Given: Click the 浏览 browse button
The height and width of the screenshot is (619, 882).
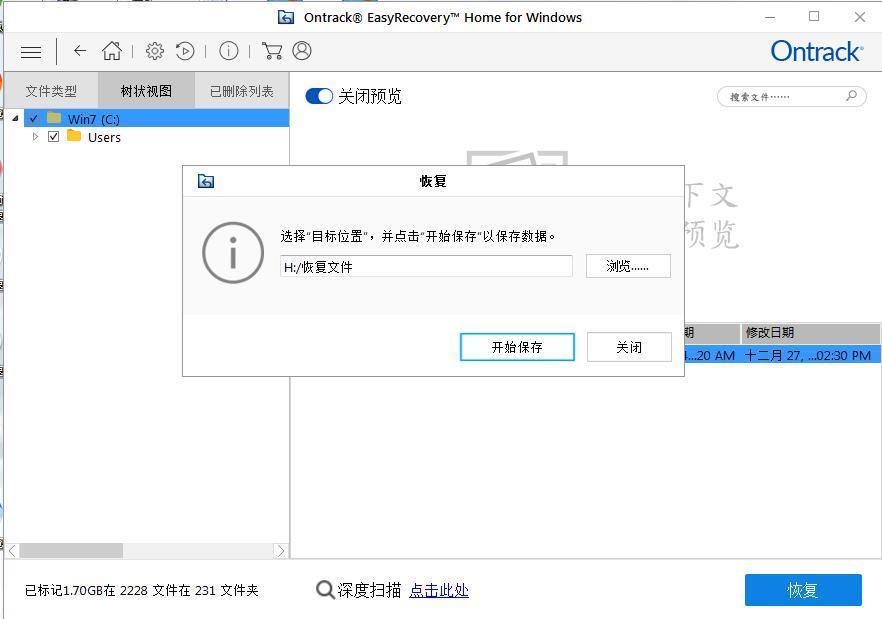Looking at the screenshot, I should point(628,266).
